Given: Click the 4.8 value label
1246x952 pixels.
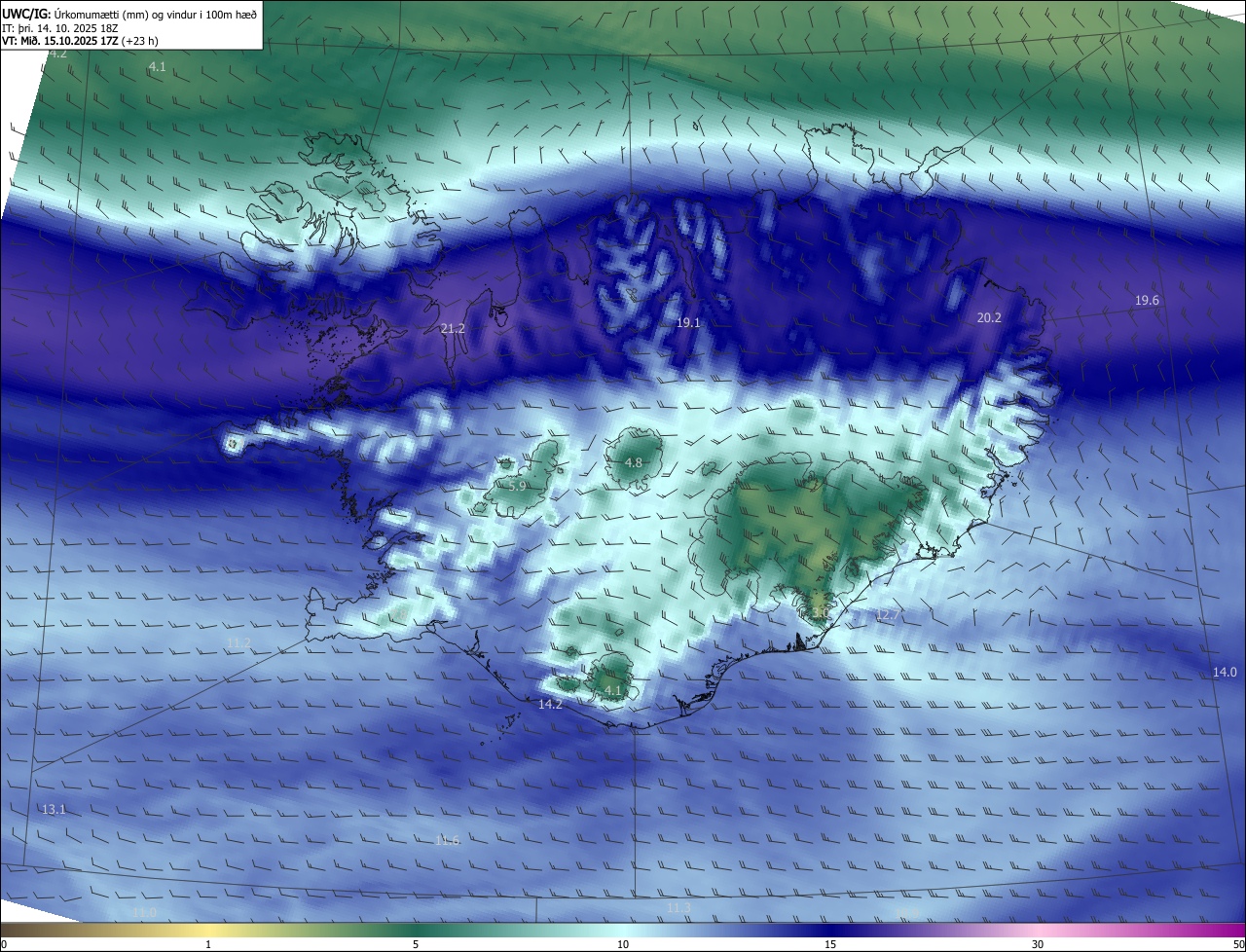Looking at the screenshot, I should (633, 463).
